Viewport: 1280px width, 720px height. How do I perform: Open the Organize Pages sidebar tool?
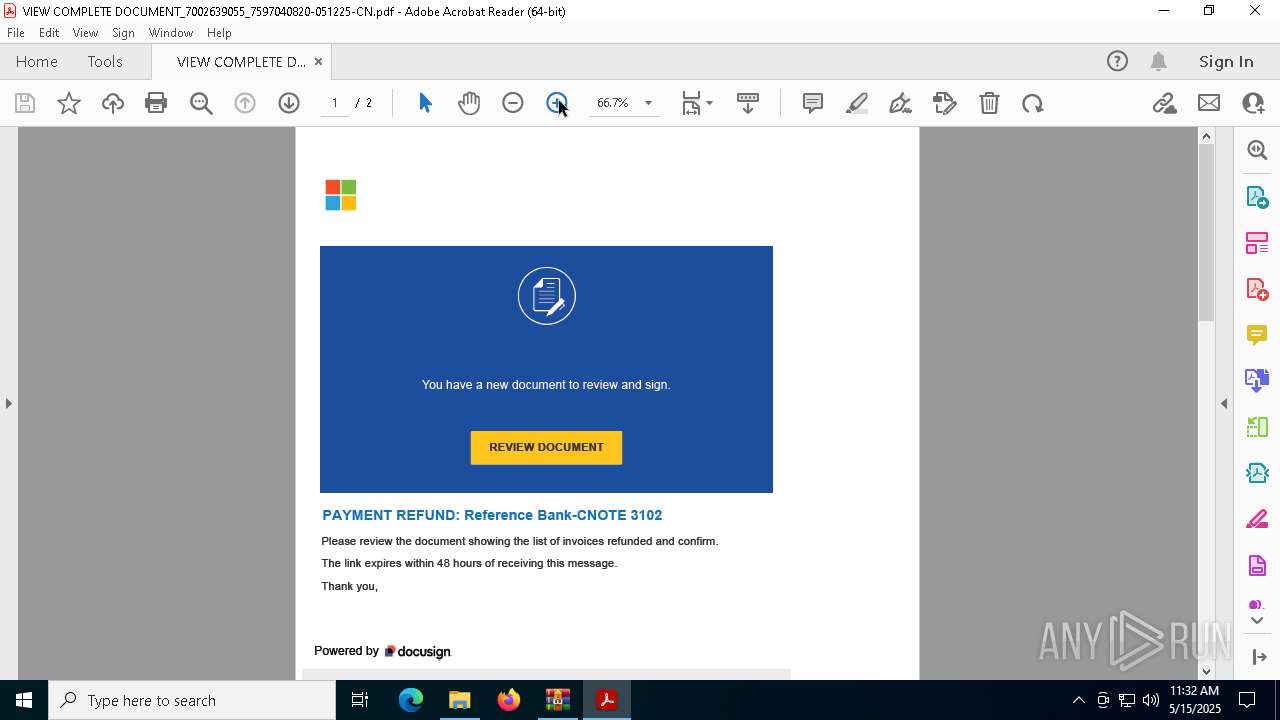tap(1257, 243)
